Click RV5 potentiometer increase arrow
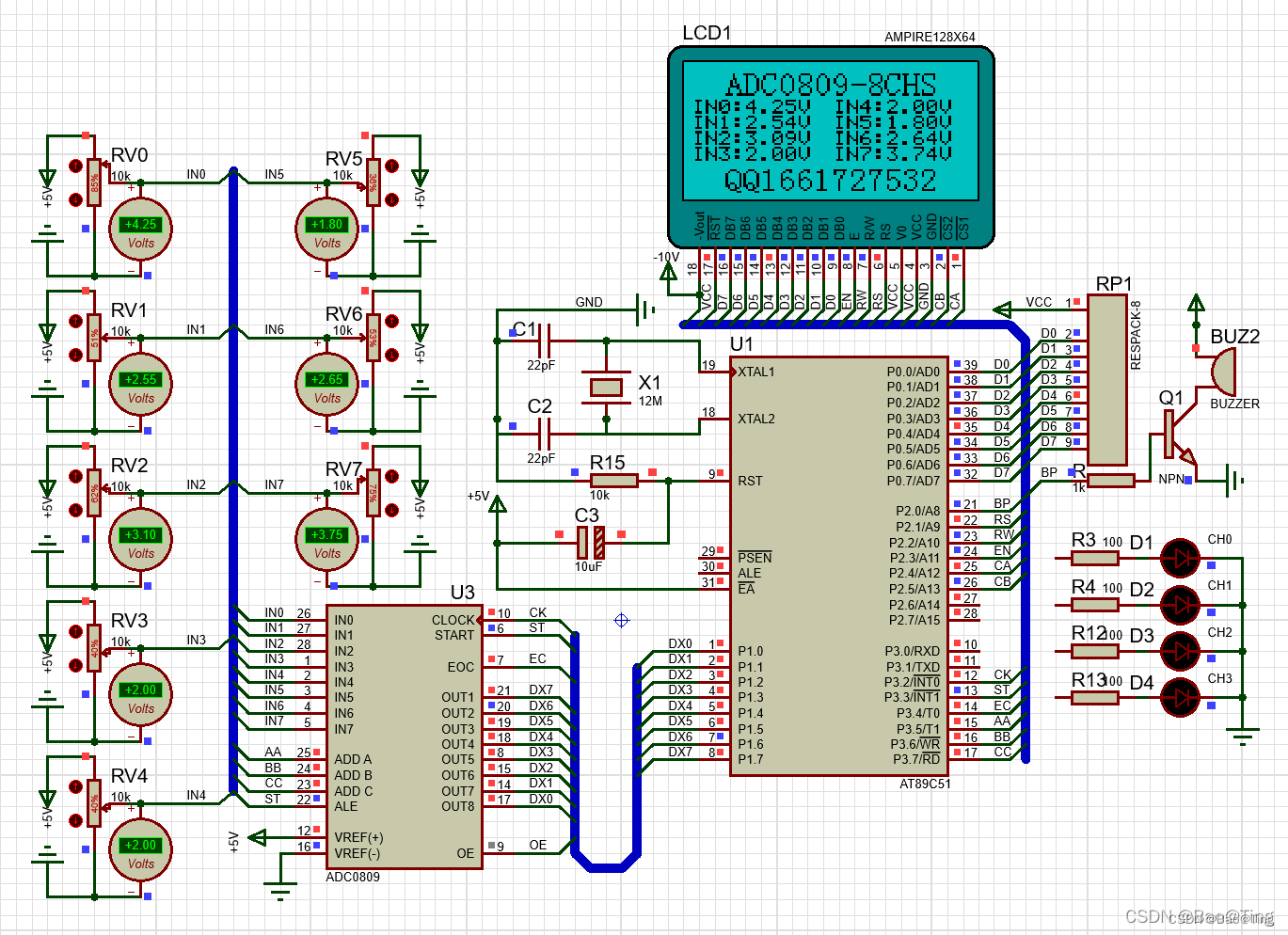Viewport: 1288px width, 935px height. 391,166
